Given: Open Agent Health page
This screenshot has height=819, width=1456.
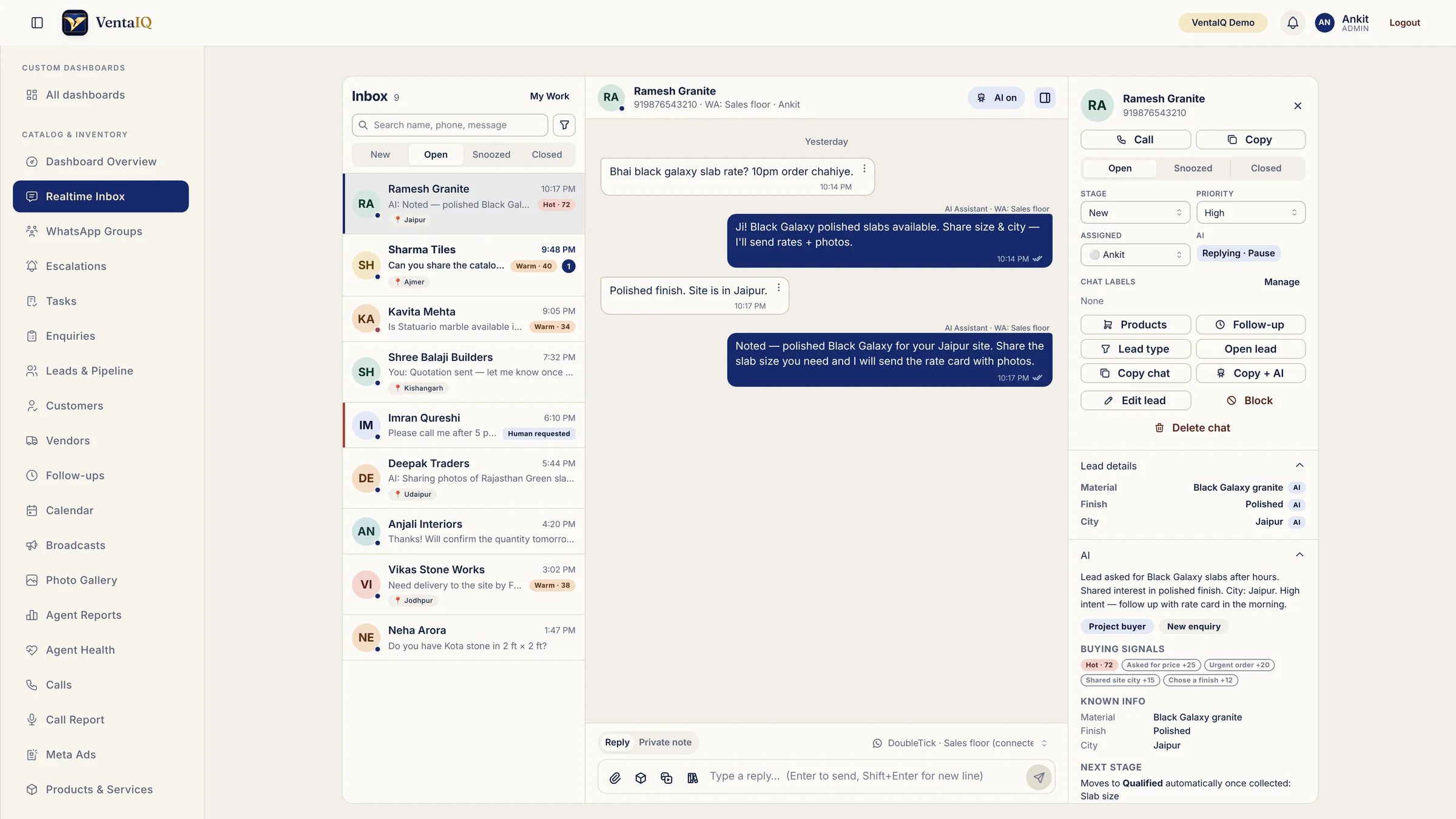Looking at the screenshot, I should [101, 650].
